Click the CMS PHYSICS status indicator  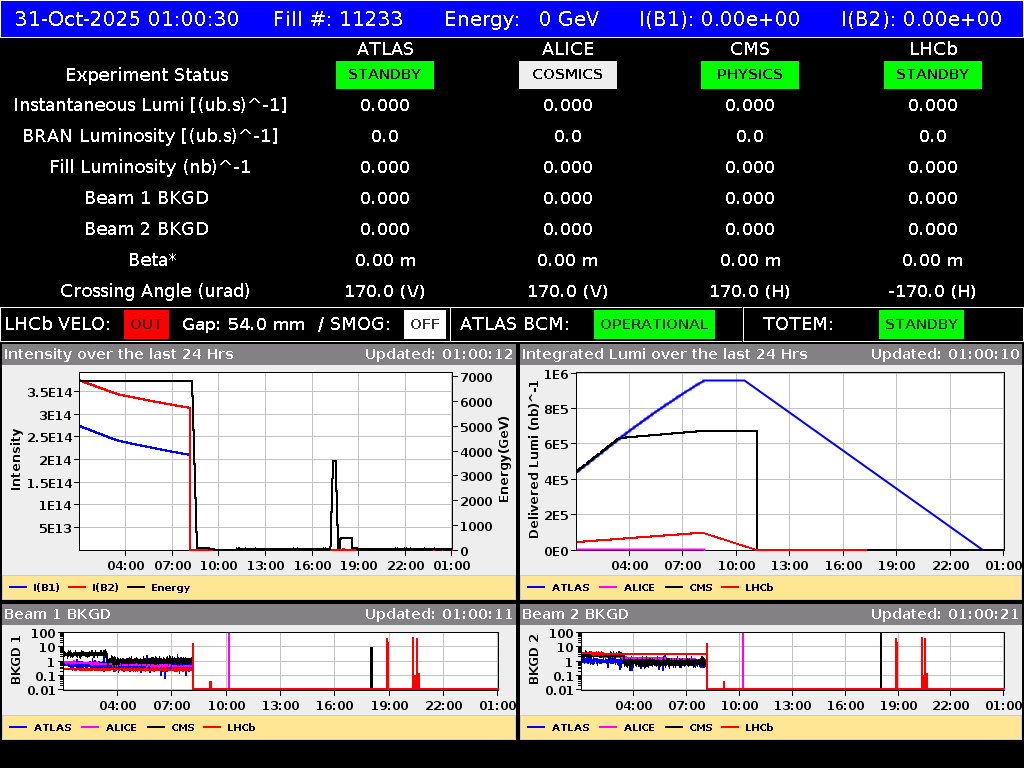(750, 74)
